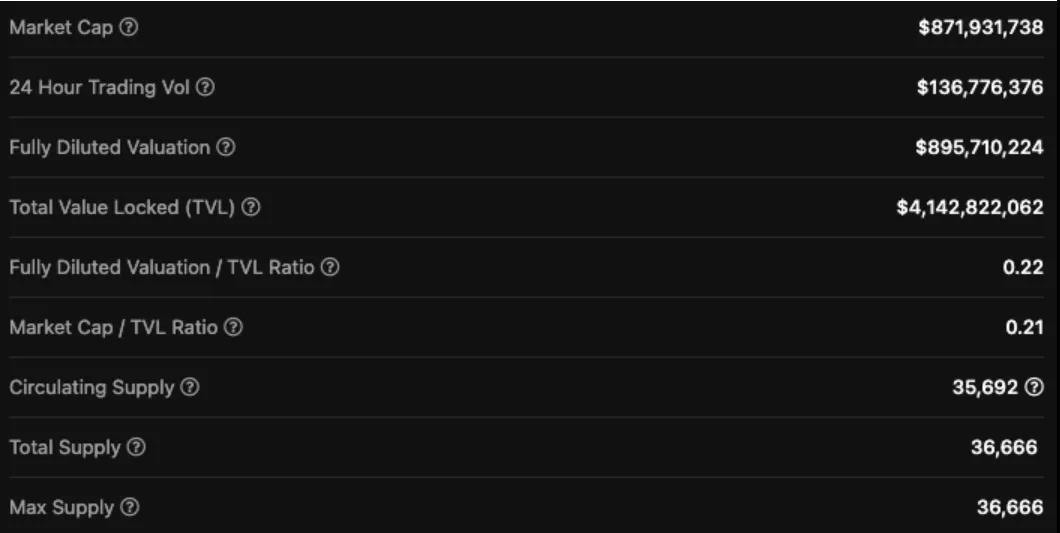Click the info icon after 35,692 value
Viewport: 1060px width, 533px height.
(1035, 388)
